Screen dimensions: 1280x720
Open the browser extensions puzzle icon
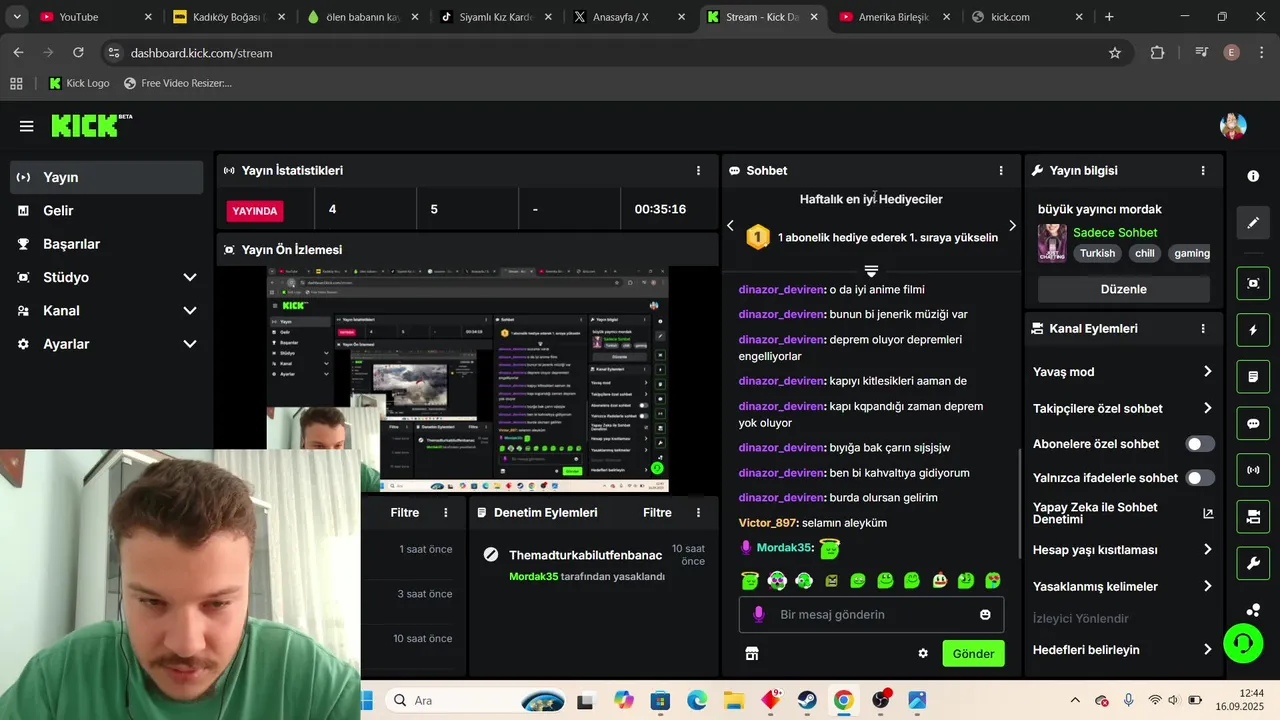[x=1157, y=53]
